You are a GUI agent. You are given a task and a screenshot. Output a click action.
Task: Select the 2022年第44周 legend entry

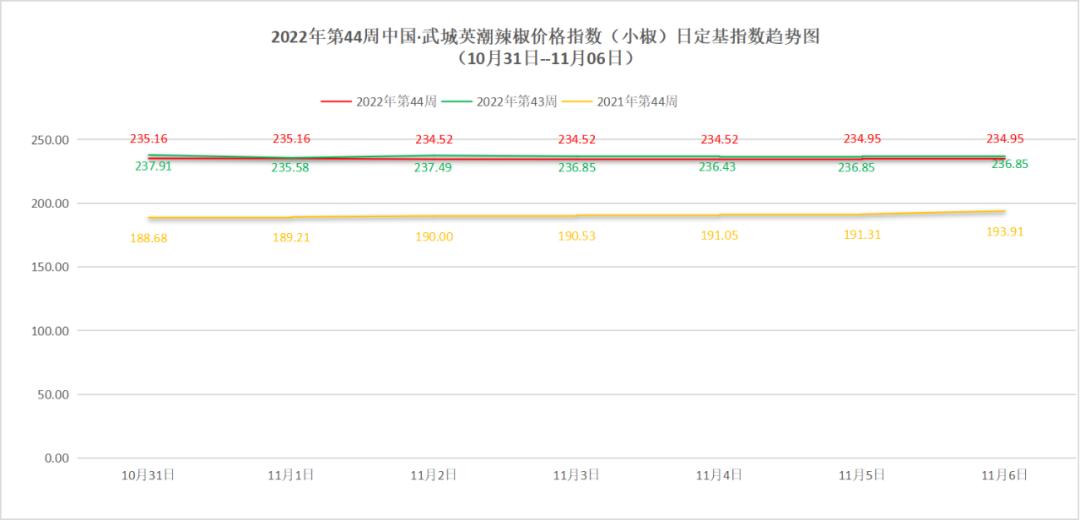[x=379, y=101]
